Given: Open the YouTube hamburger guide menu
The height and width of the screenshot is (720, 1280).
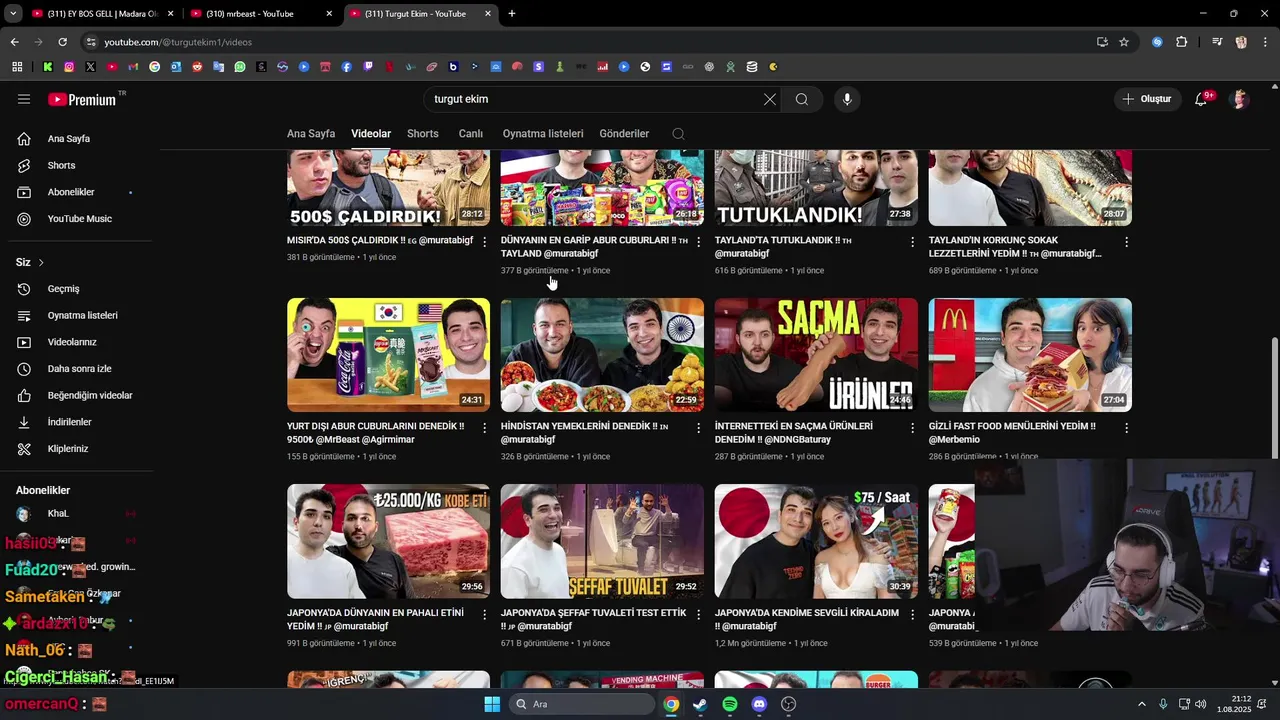Looking at the screenshot, I should point(24,99).
